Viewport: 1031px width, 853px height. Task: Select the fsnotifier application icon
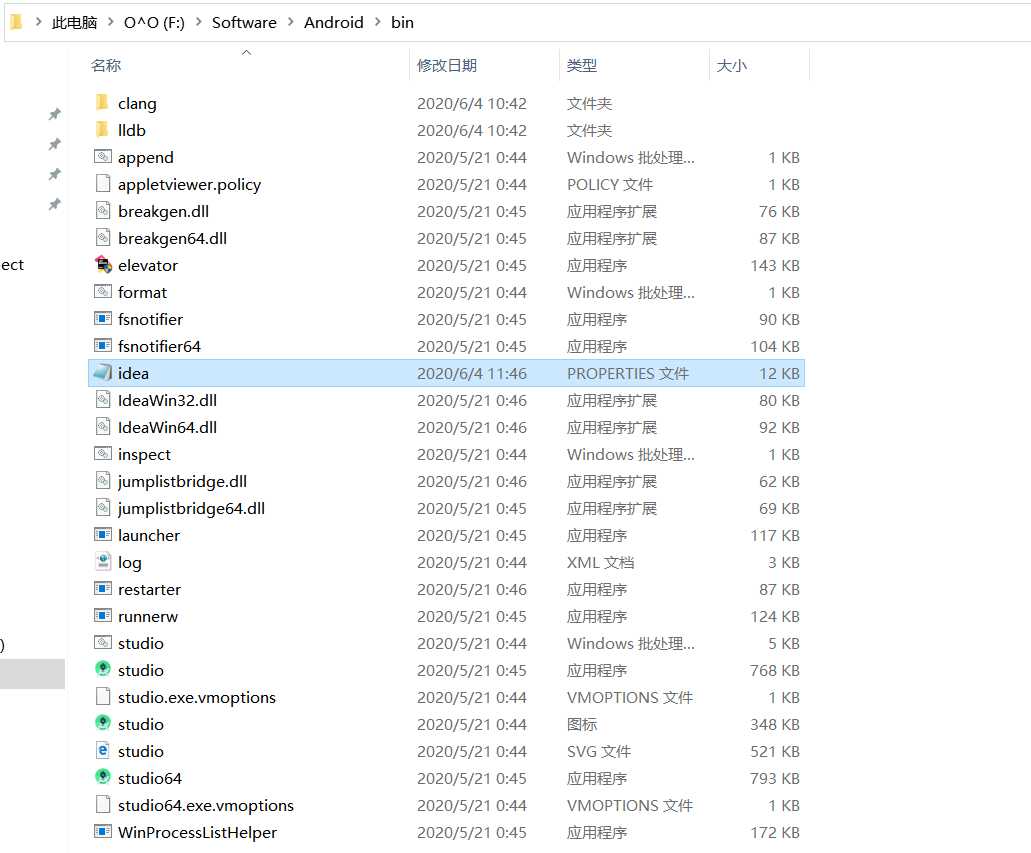pos(103,318)
